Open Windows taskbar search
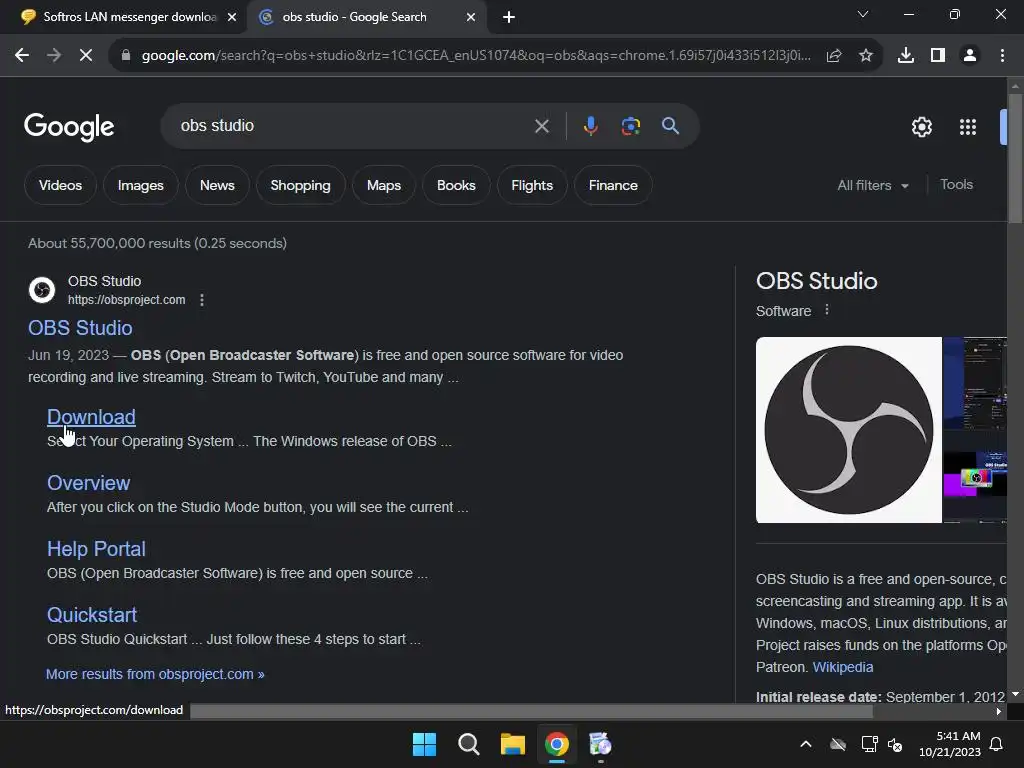 point(468,744)
